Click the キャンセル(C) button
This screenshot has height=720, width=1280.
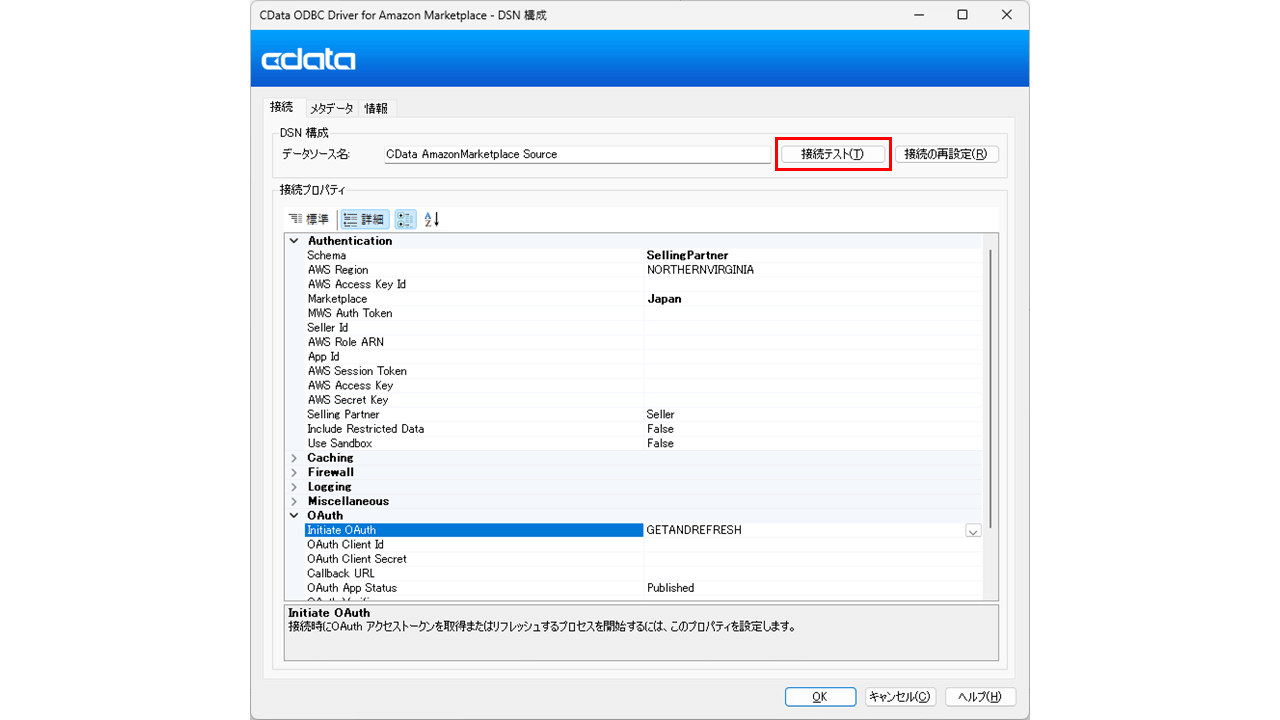[x=899, y=697]
